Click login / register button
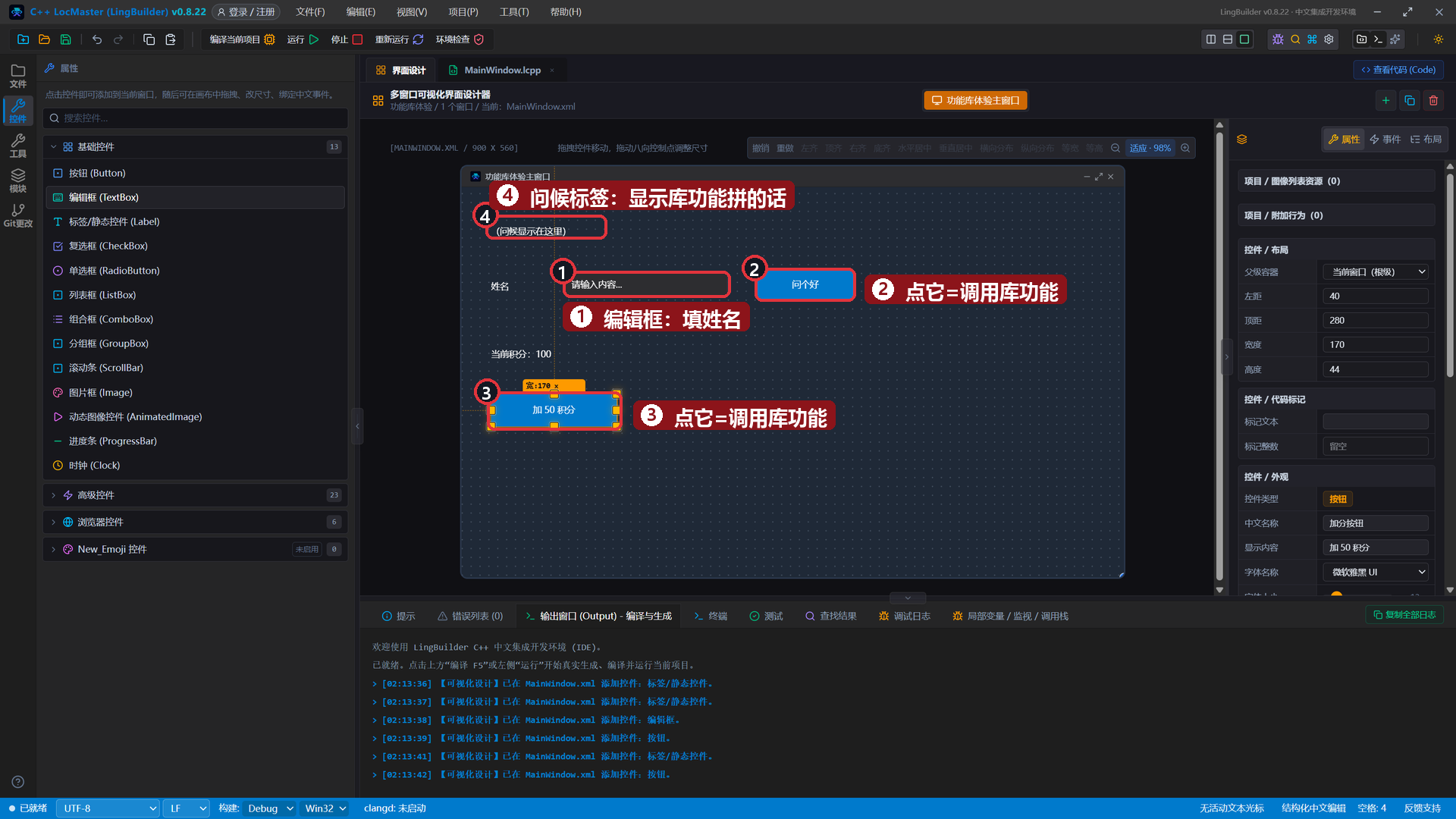Viewport: 1456px width, 819px height. 246,12
